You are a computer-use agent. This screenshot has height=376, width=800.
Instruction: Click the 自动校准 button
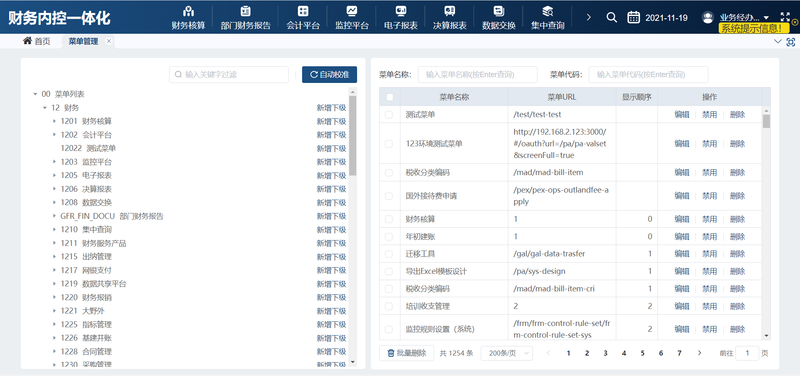click(x=330, y=74)
